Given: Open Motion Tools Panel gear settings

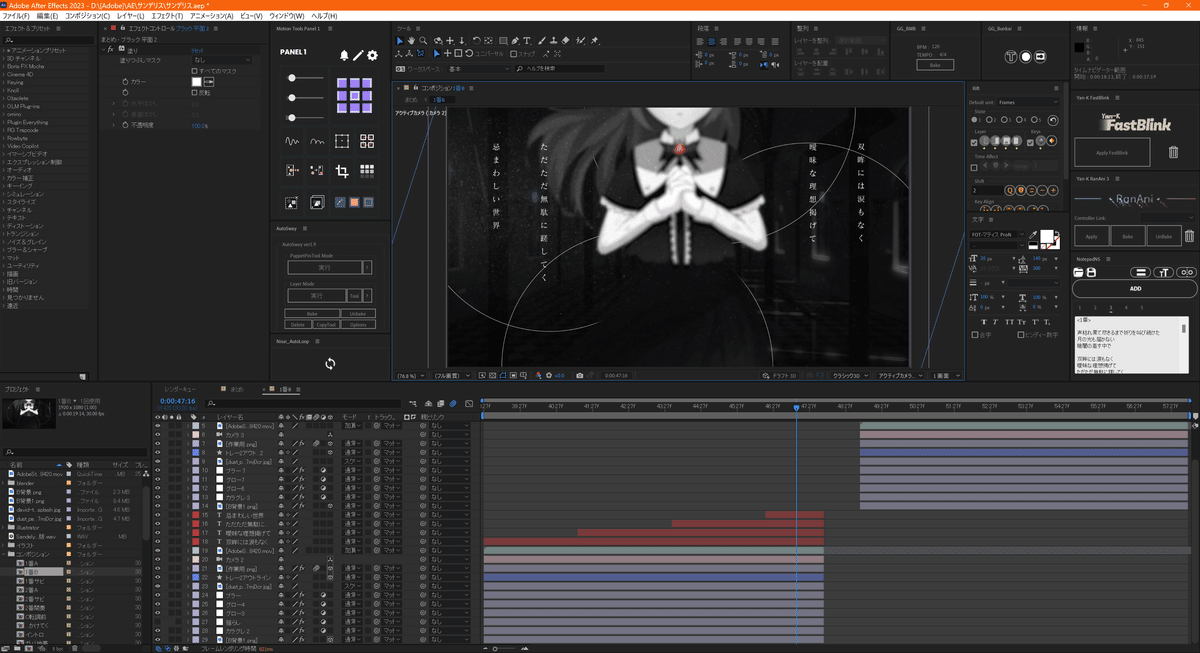Looking at the screenshot, I should pos(373,55).
